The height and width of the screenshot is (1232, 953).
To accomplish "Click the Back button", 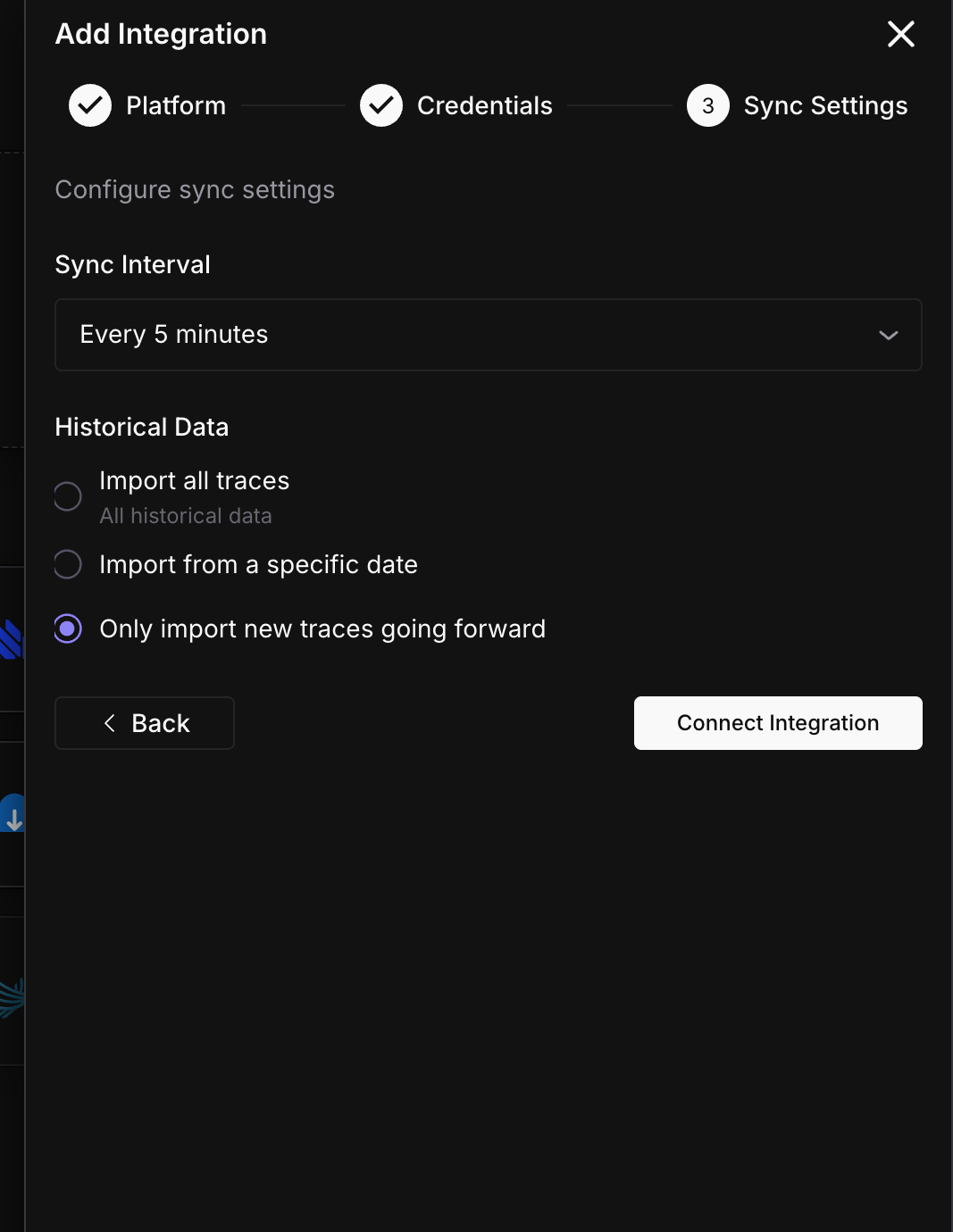I will point(144,723).
